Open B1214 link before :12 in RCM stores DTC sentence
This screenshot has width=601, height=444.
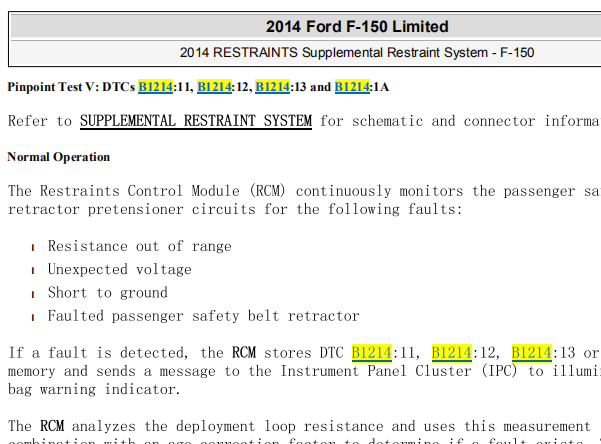[x=452, y=353]
